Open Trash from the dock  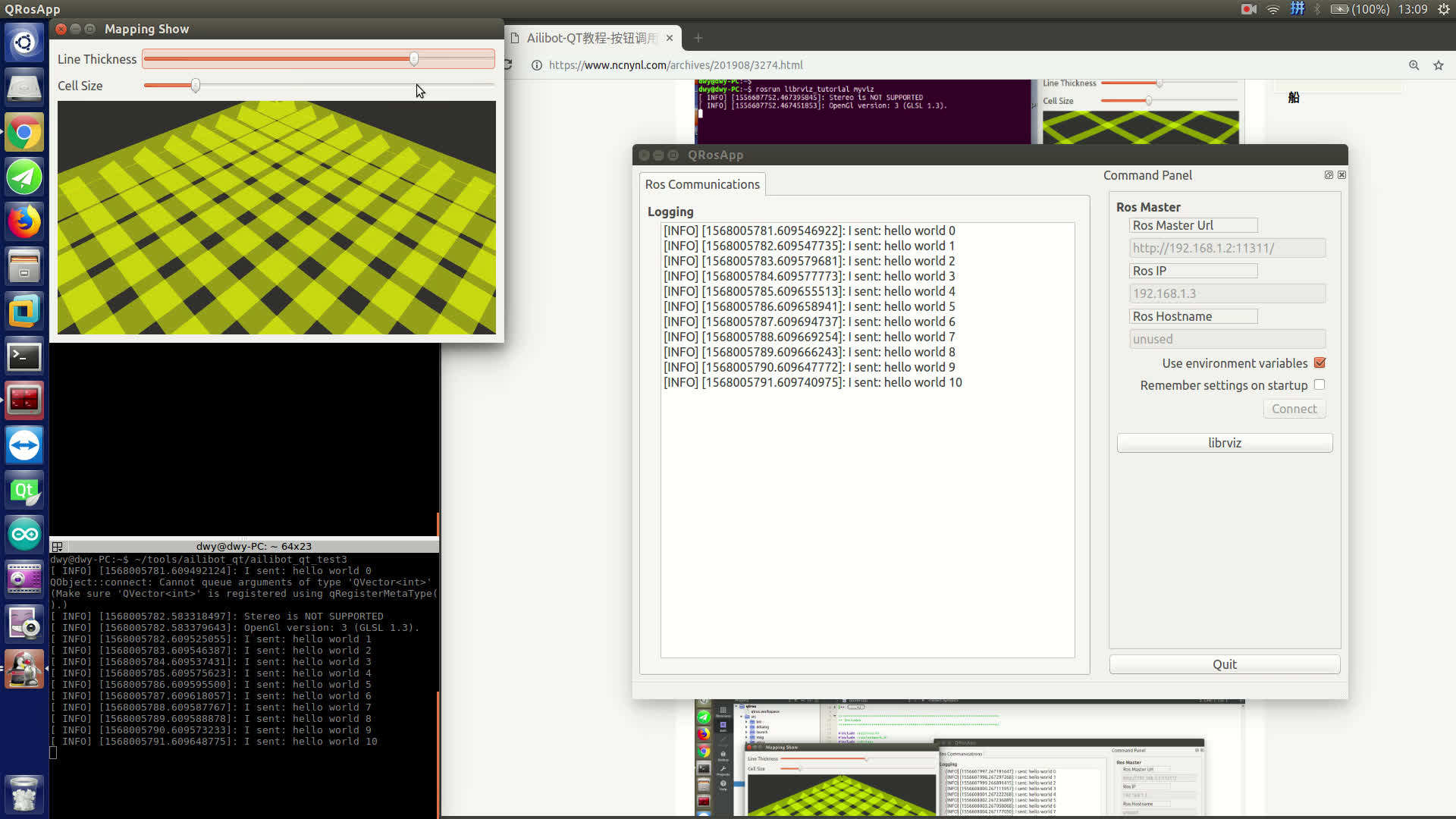coord(24,793)
